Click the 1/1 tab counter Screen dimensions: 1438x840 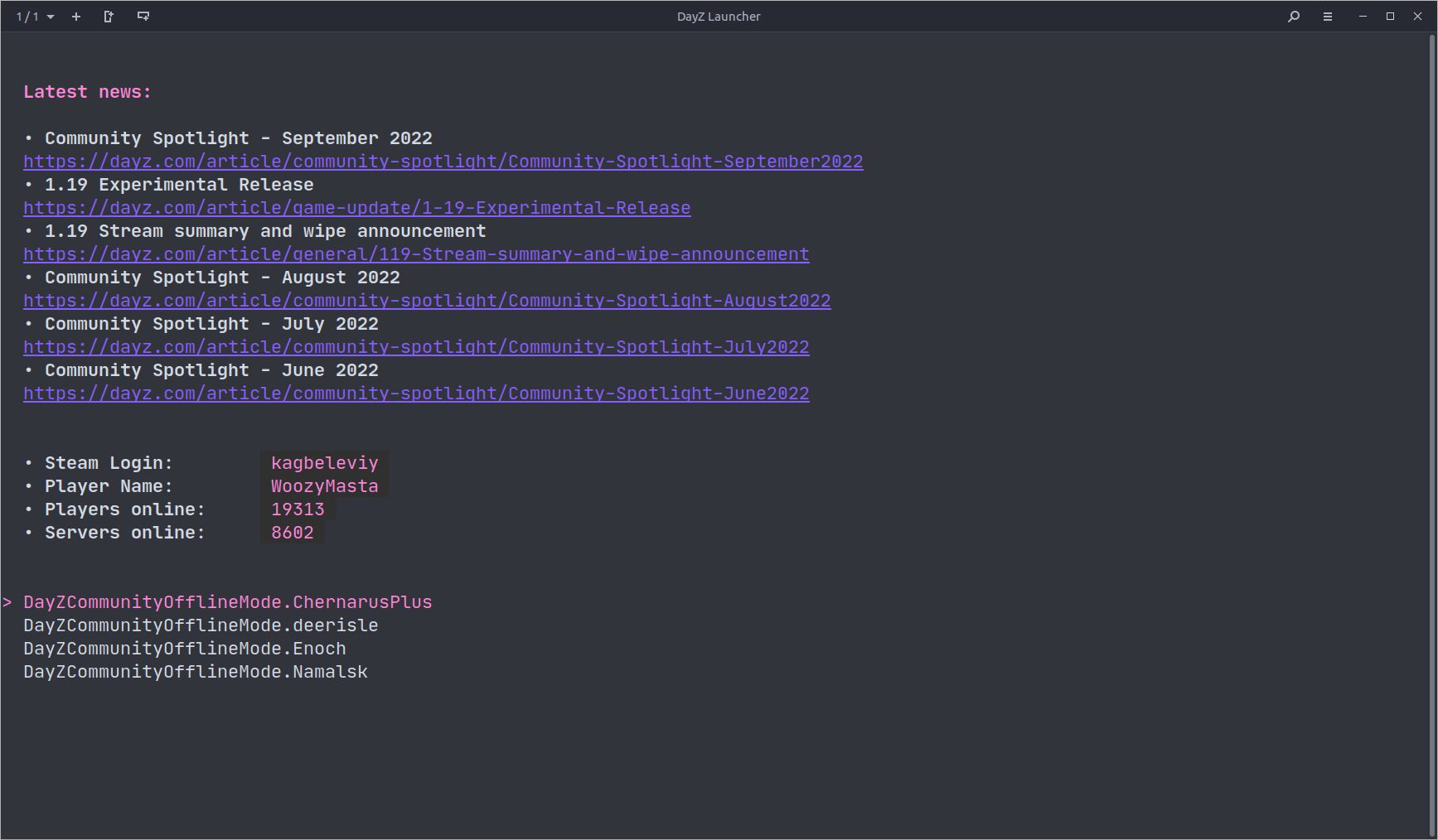pos(27,17)
